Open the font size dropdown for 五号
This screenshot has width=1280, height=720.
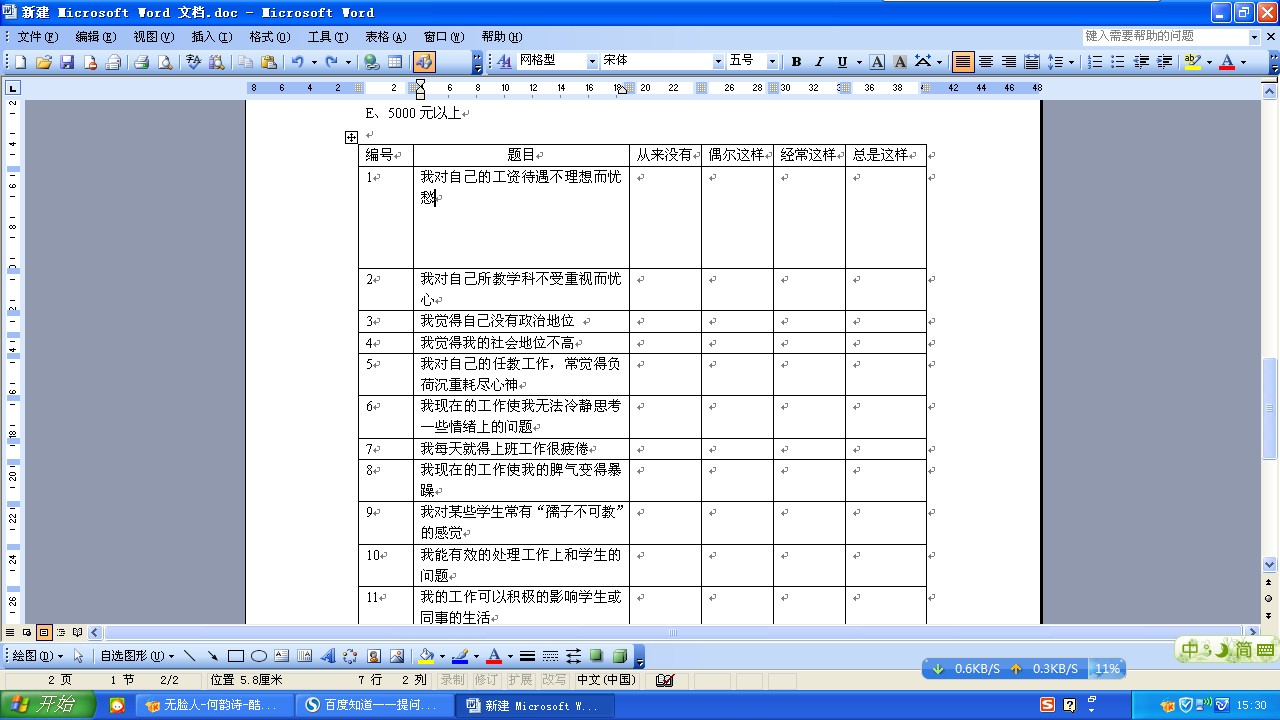(771, 61)
